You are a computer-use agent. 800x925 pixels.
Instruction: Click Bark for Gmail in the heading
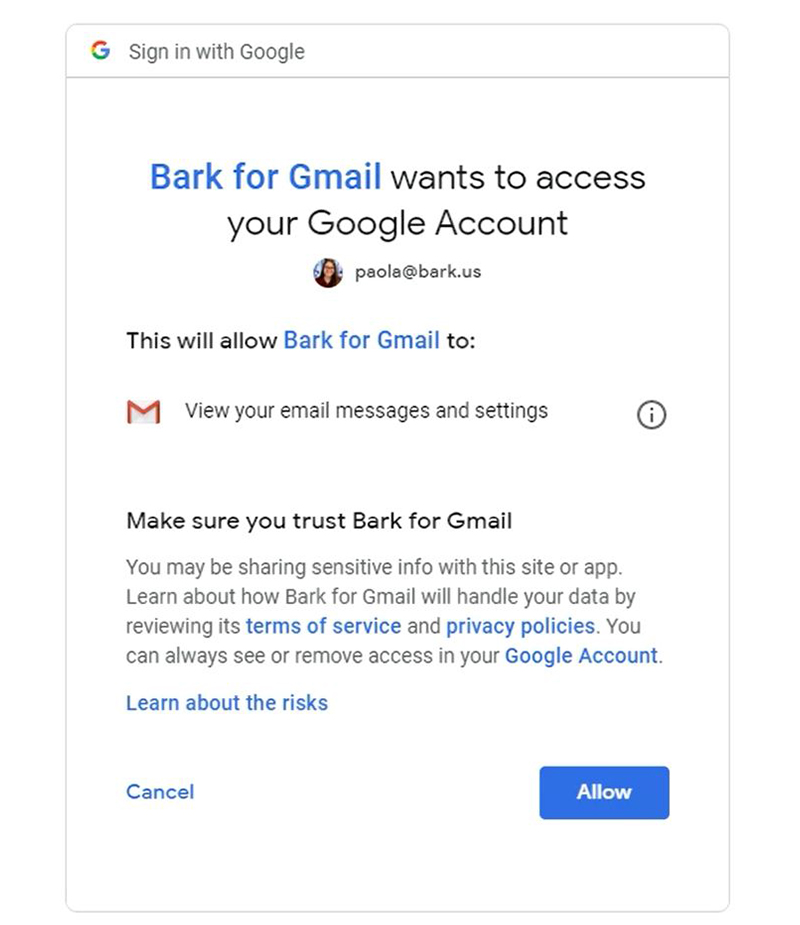(x=265, y=176)
